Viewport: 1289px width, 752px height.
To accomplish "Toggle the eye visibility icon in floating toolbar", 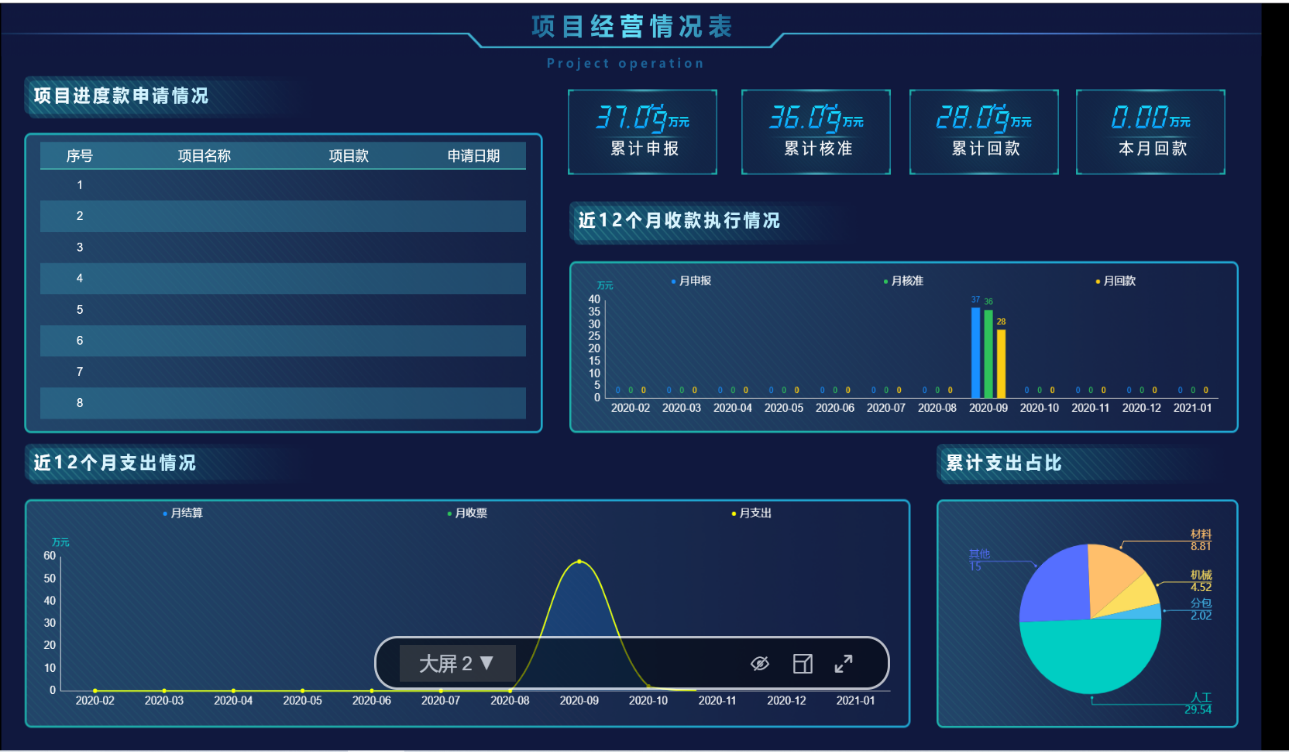I will 760,664.
